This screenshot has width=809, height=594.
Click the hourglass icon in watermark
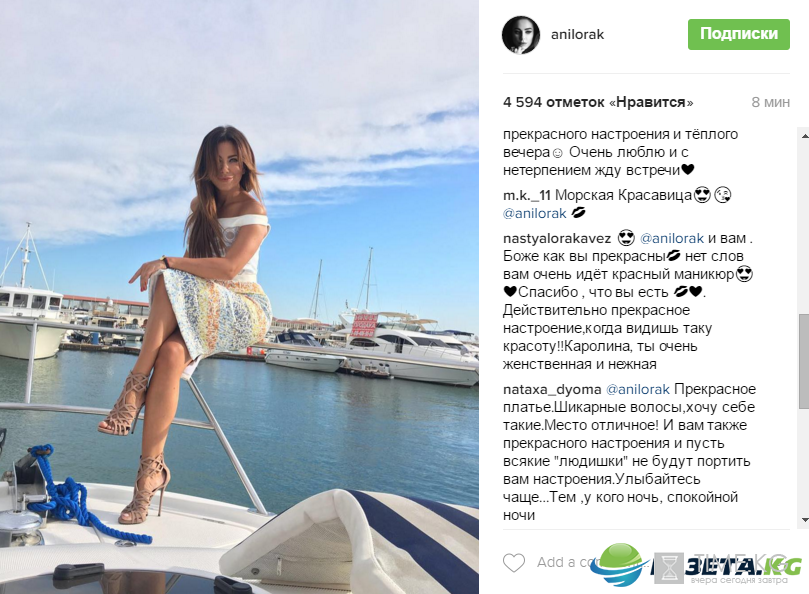pyautogui.click(x=670, y=567)
